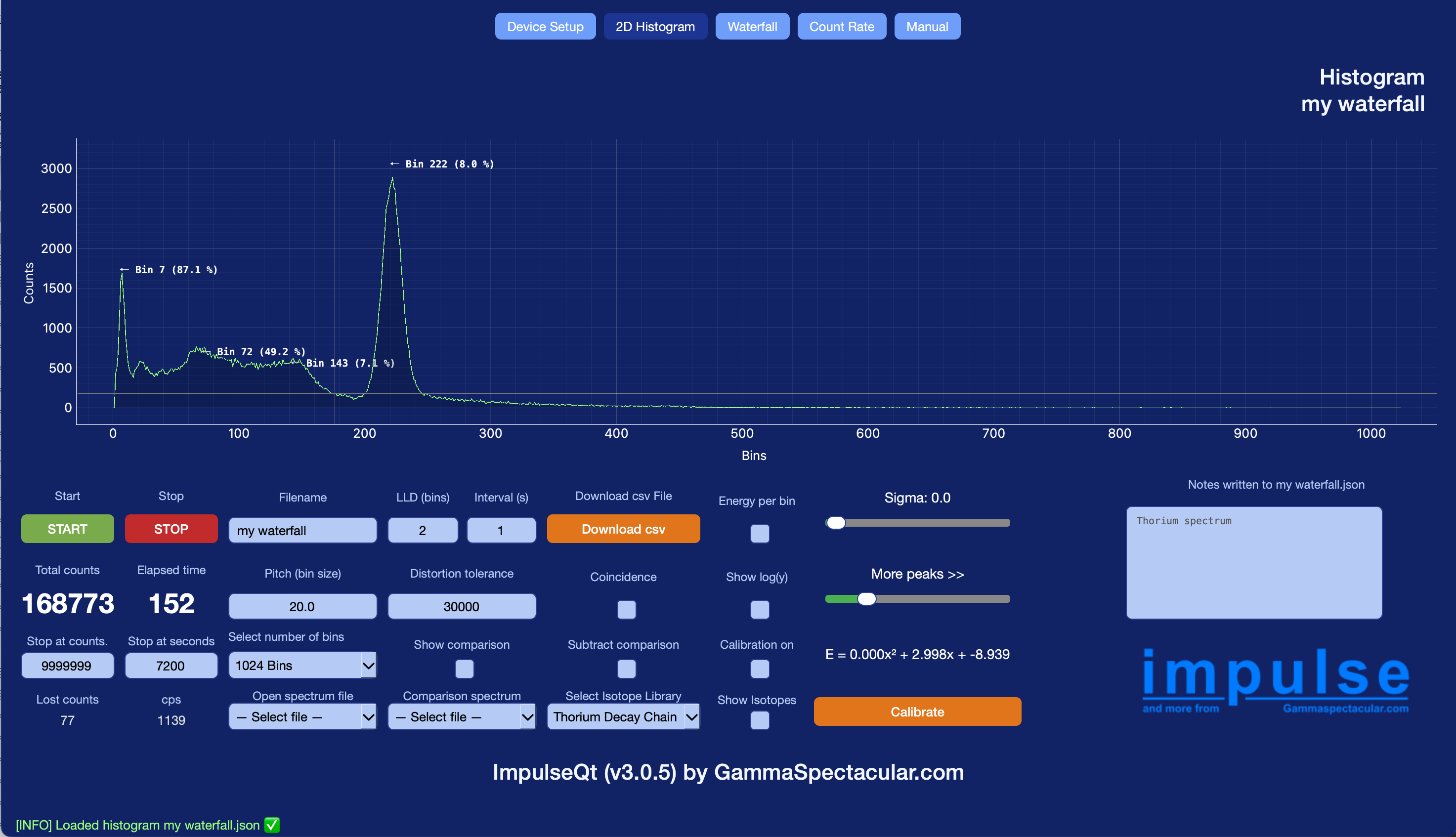Download the spectrum as csv
Image resolution: width=1456 pixels, height=837 pixels.
click(x=623, y=528)
